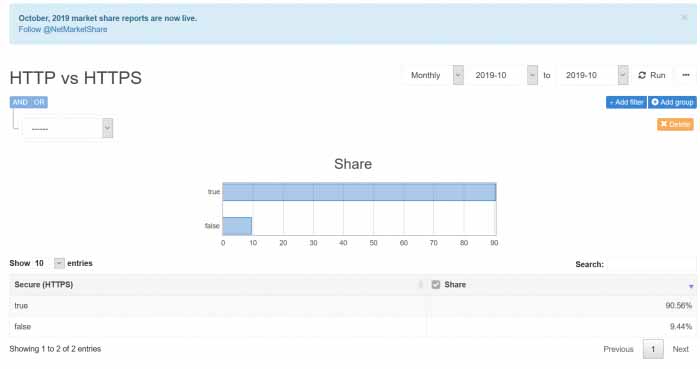This screenshot has width=700, height=369.
Task: Click the Next pagination link
Action: 680,349
